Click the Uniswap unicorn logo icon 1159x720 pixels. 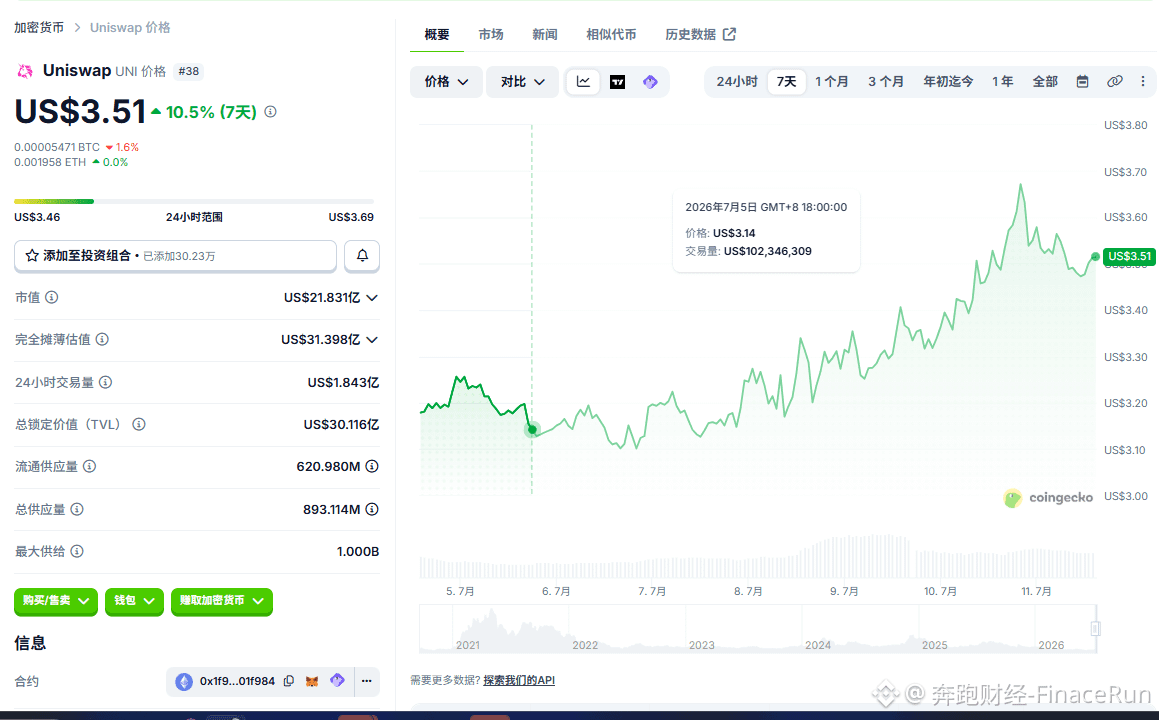click(25, 71)
